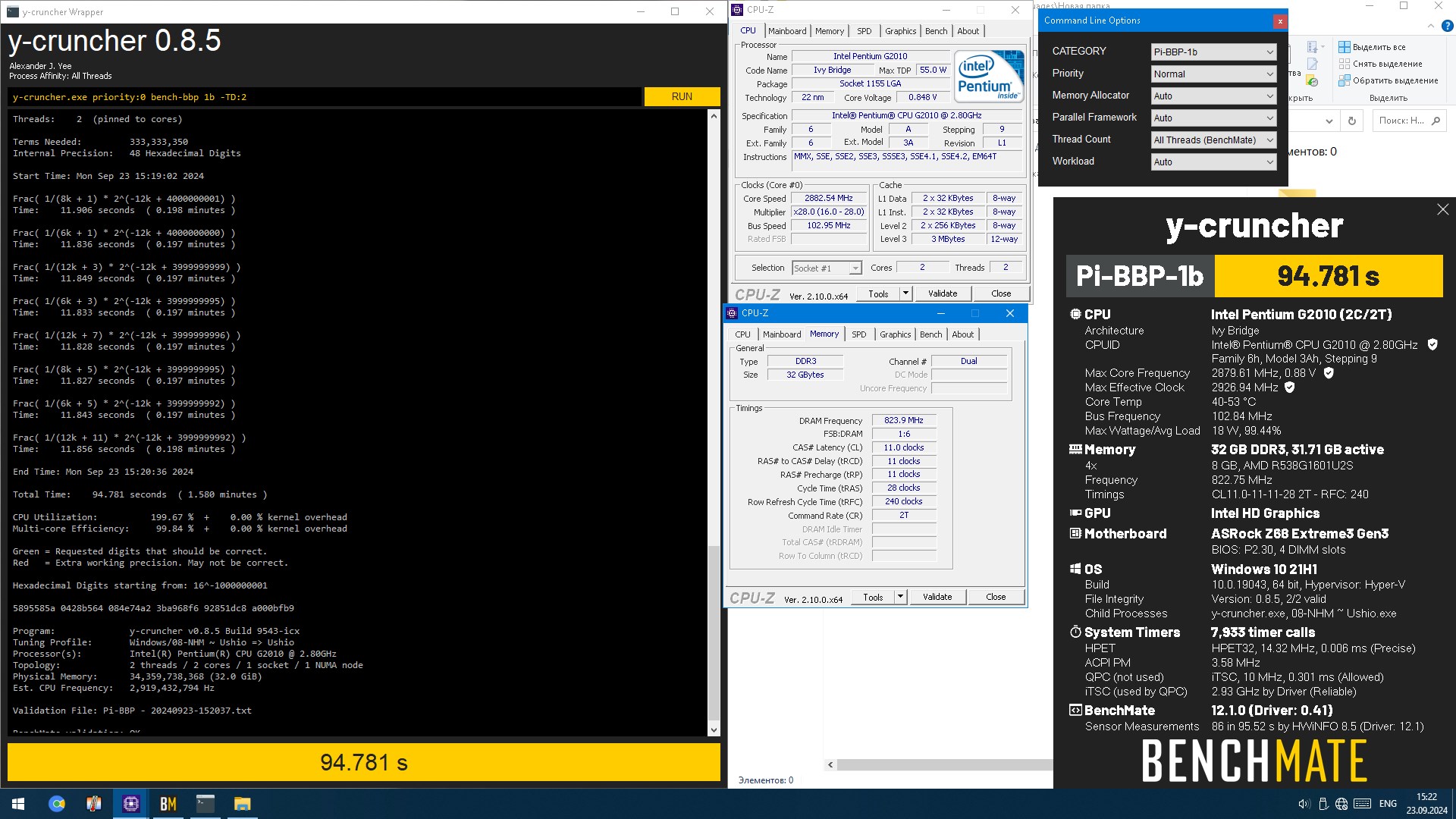This screenshot has height=819, width=1456.
Task: Click the Windows OS icon in BenchMate results
Action: pos(1075,569)
